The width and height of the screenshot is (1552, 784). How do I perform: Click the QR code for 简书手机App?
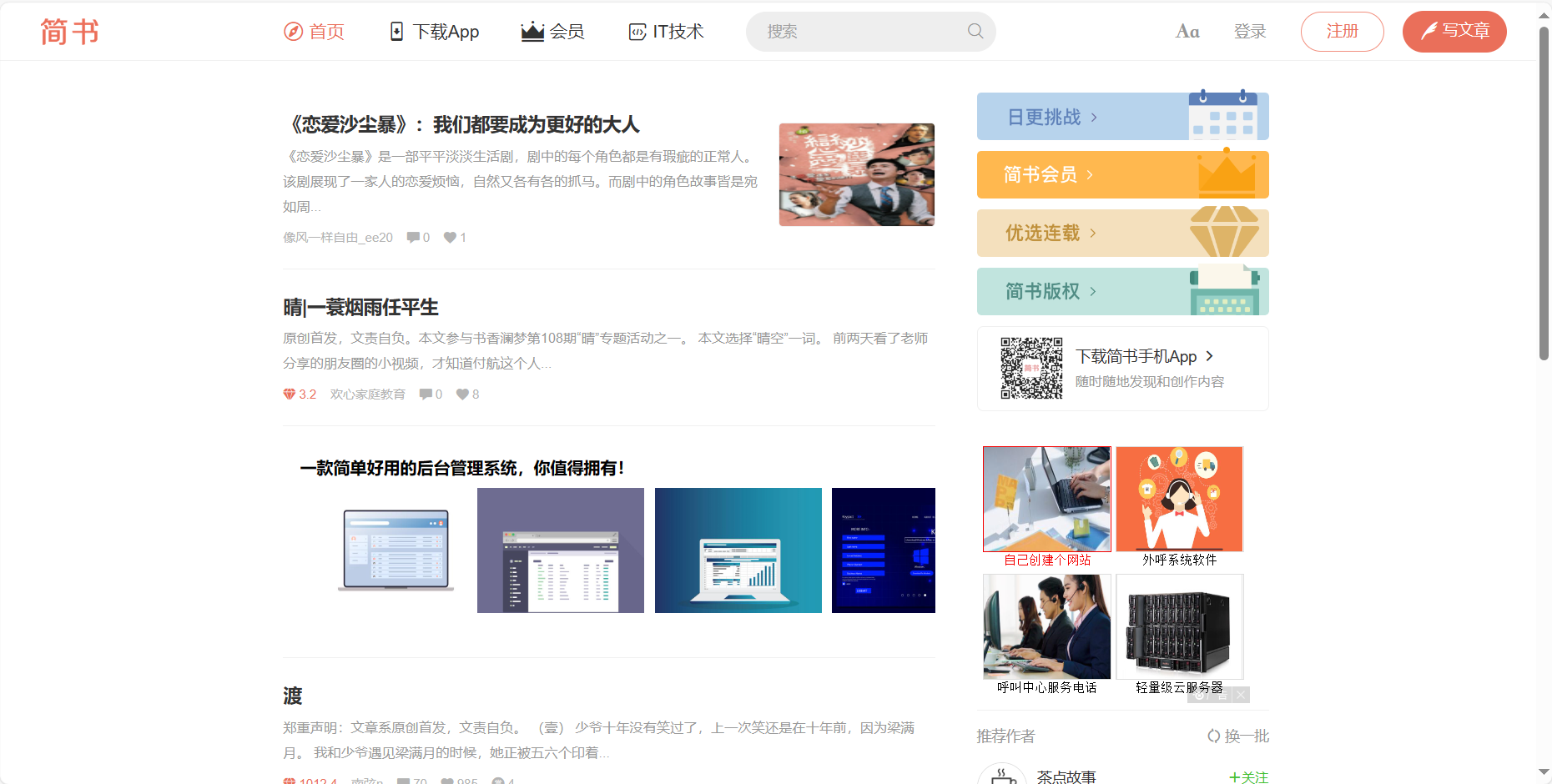coord(1031,368)
